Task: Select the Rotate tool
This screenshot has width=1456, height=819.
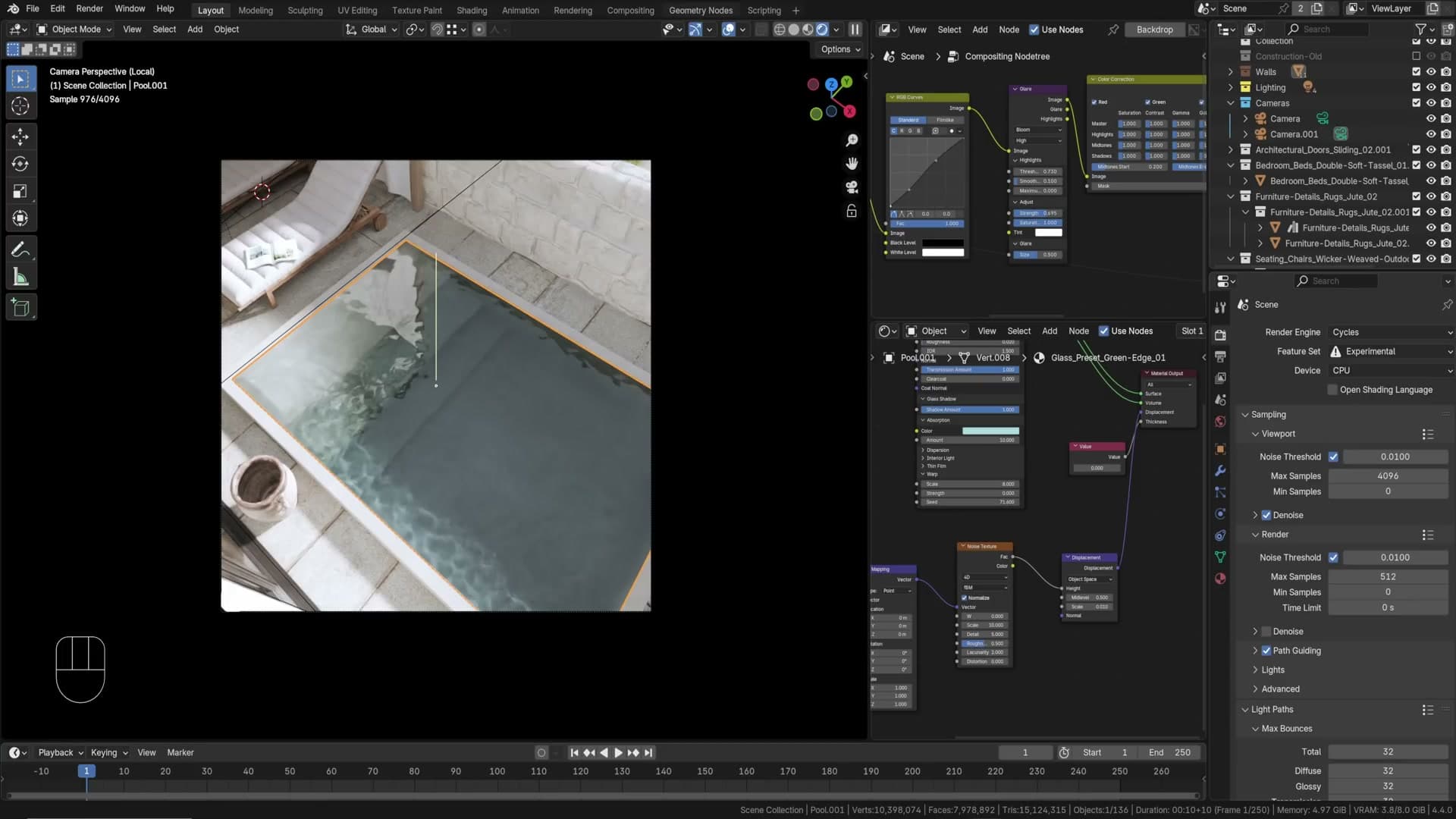Action: [20, 164]
